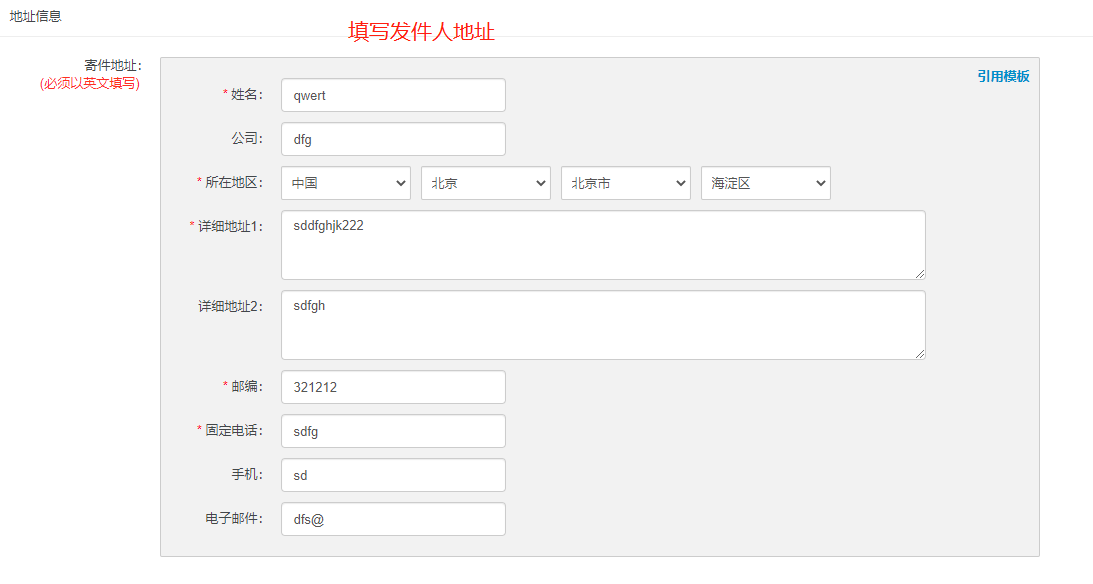The image size is (1093, 584).
Task: Expand the 北京 province dropdown
Action: (486, 183)
